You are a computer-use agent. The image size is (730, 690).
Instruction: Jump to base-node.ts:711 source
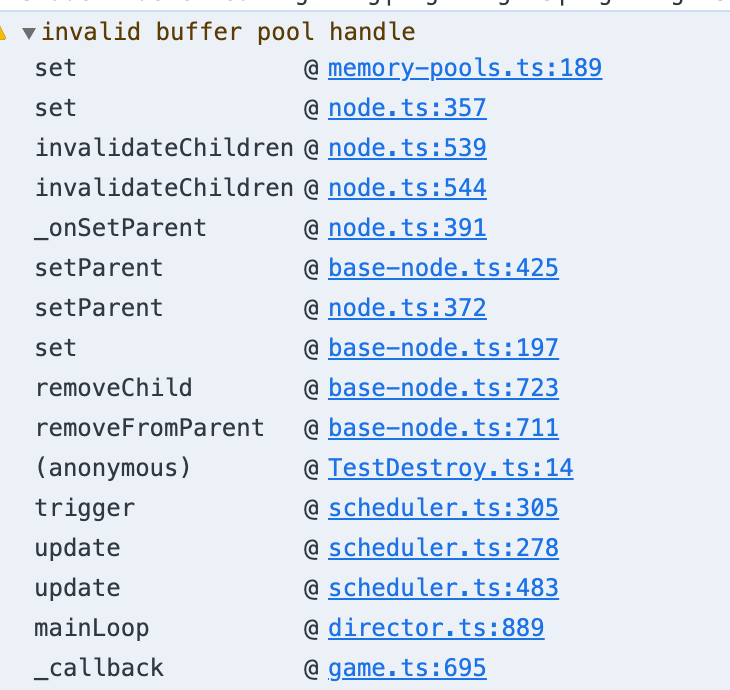coord(443,428)
